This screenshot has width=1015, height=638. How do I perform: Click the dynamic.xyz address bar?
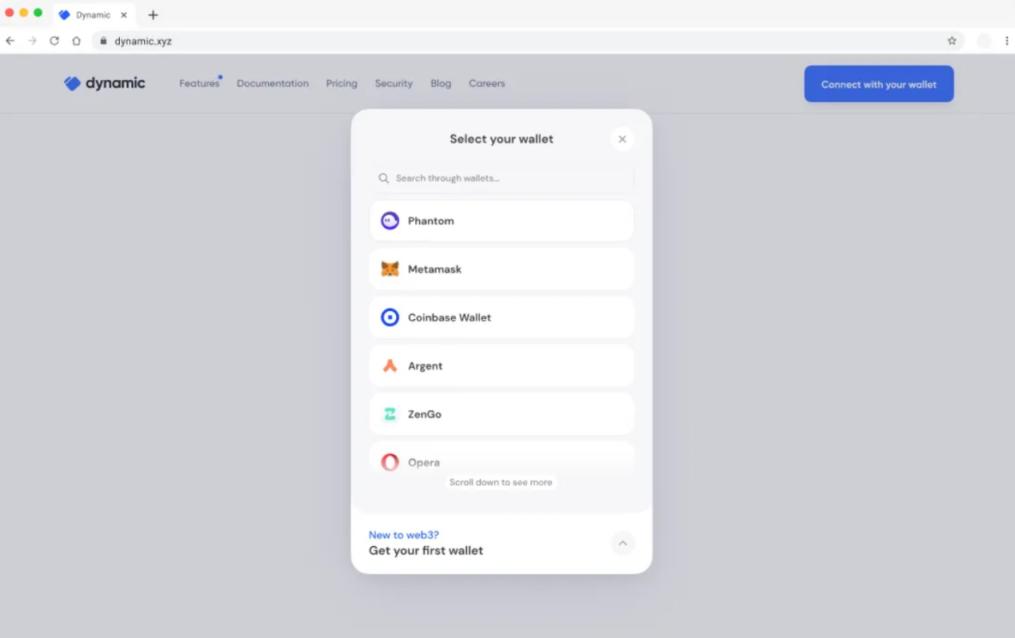(x=500, y=41)
